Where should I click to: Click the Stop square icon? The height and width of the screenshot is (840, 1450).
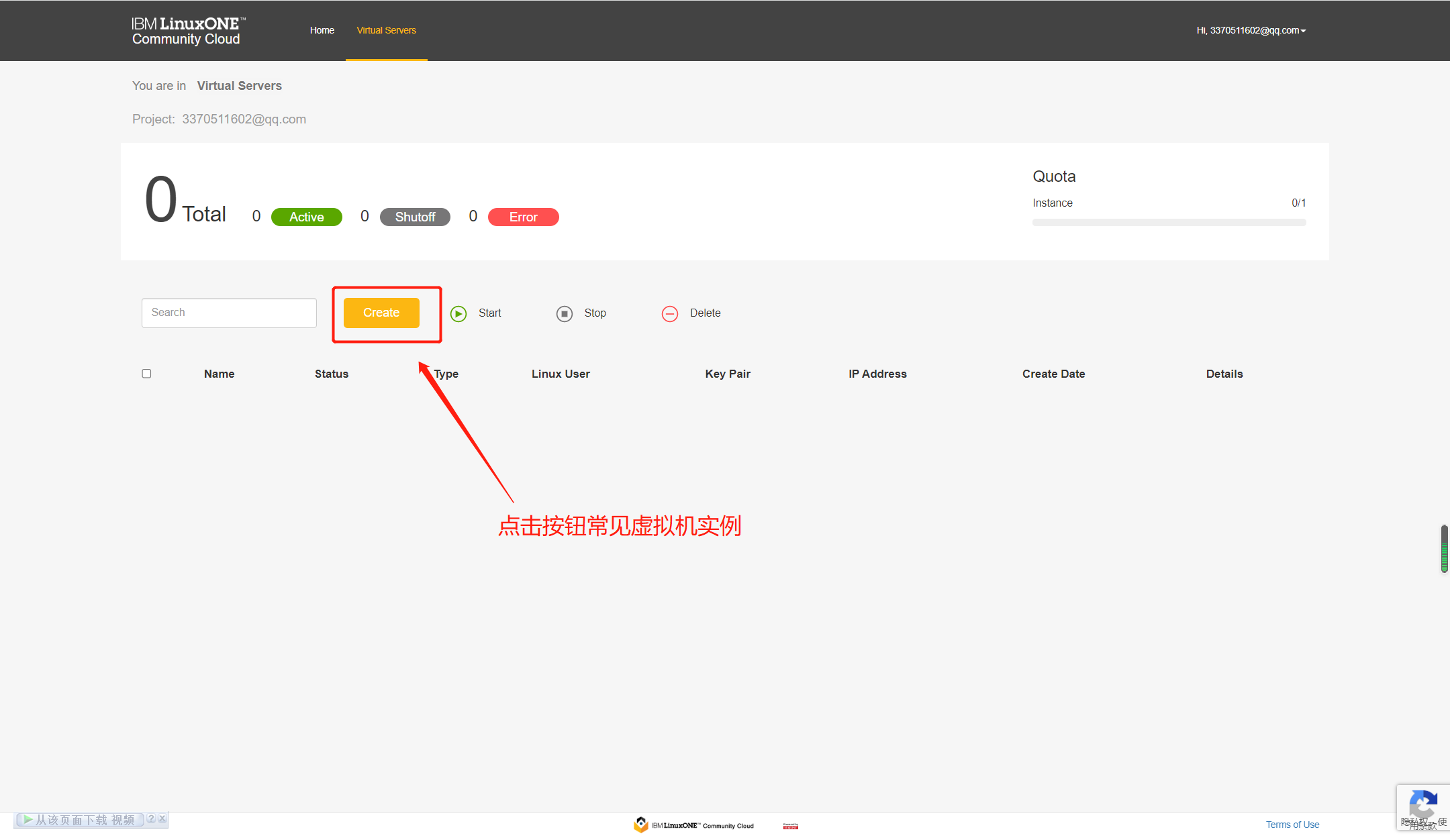pyautogui.click(x=565, y=313)
